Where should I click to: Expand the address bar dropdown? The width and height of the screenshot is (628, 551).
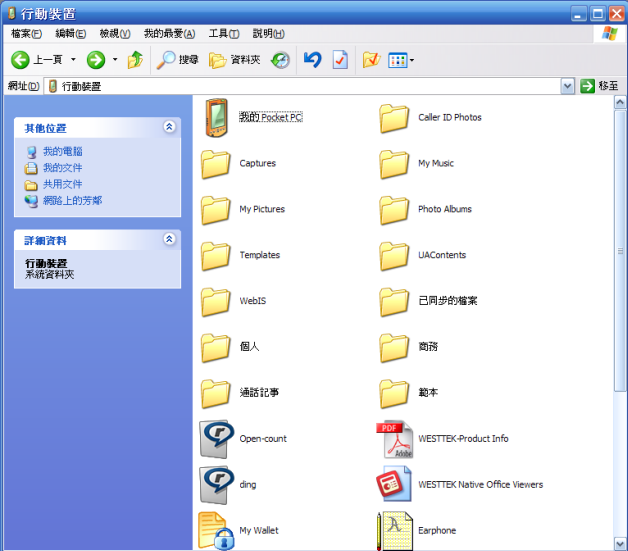pyautogui.click(x=567, y=86)
